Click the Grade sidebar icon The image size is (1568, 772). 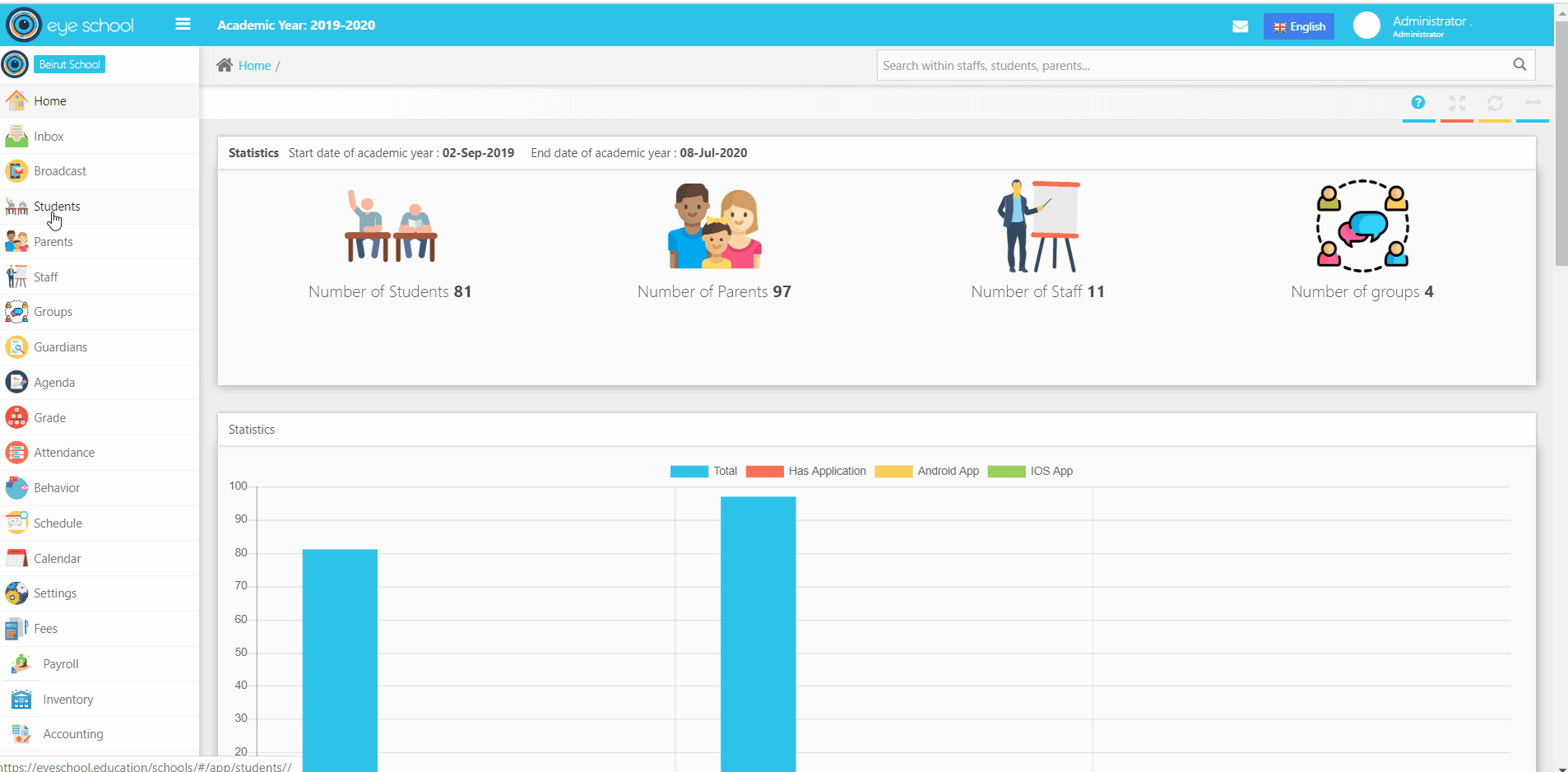coord(16,417)
